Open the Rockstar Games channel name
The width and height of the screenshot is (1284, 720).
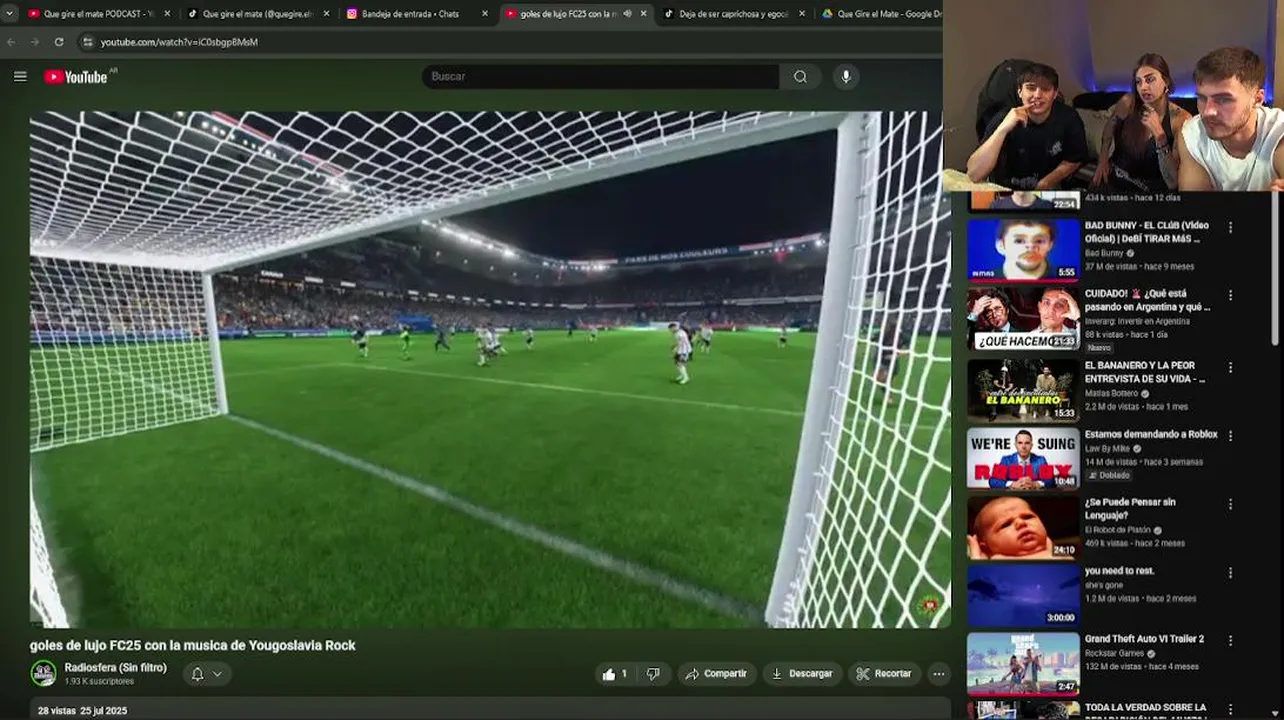pyautogui.click(x=1115, y=653)
